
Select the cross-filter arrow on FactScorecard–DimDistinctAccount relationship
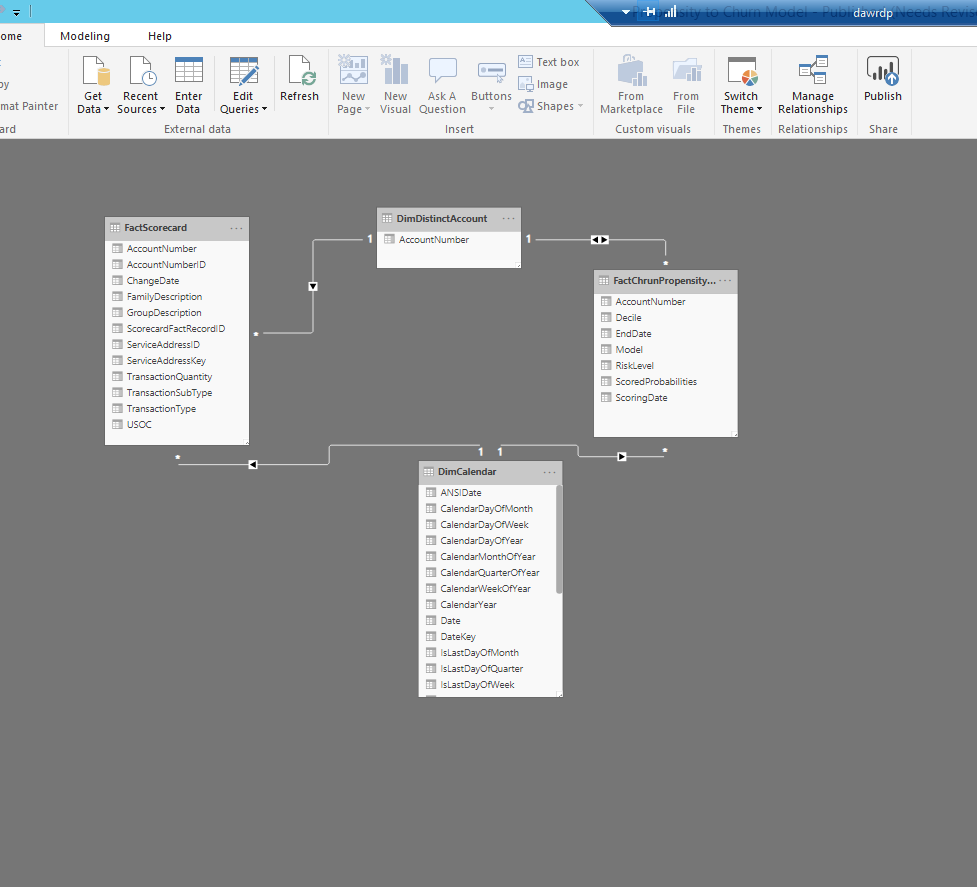tap(313, 287)
